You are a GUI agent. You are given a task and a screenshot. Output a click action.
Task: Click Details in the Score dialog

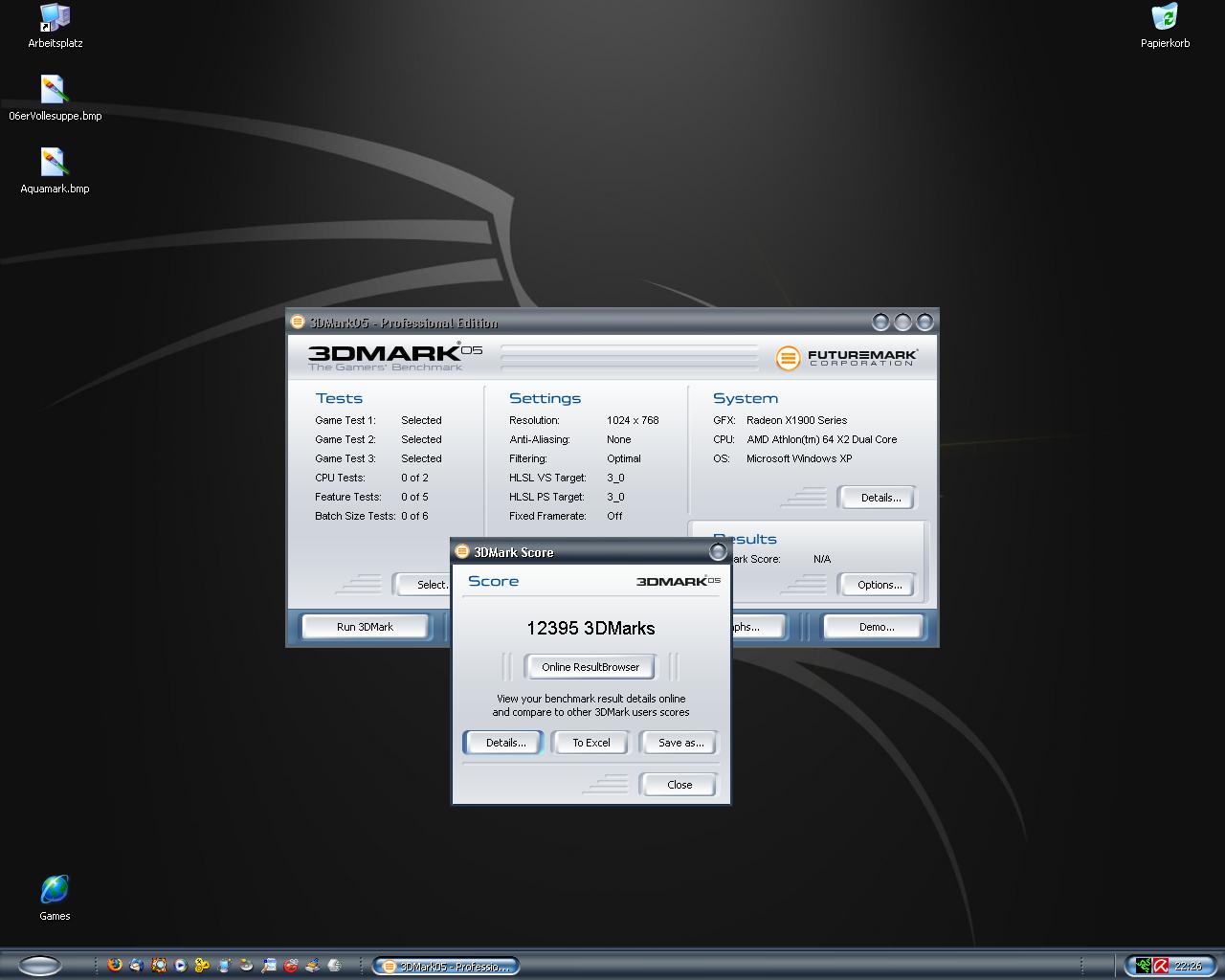505,743
